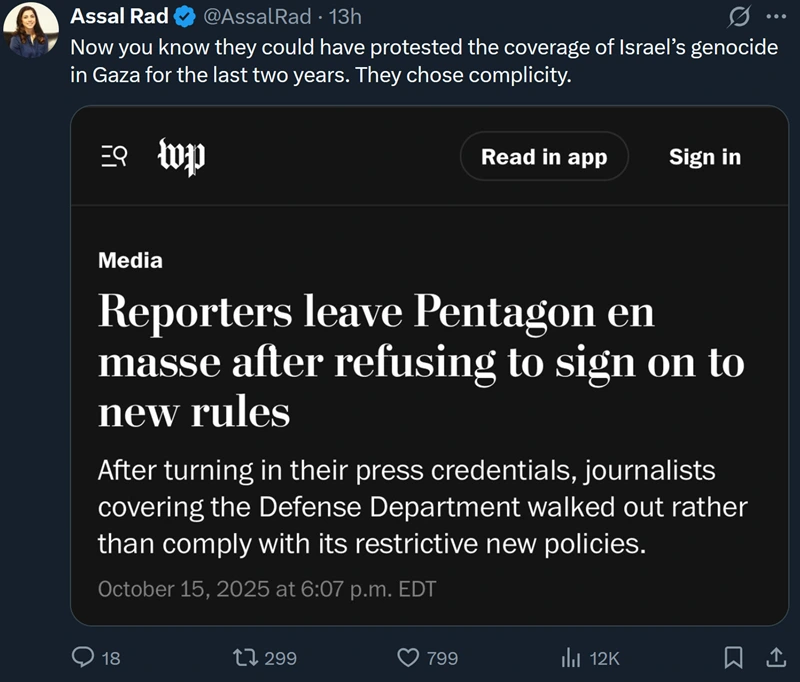Click the Assal Rad display name
The height and width of the screenshot is (682, 800).
click(x=113, y=18)
